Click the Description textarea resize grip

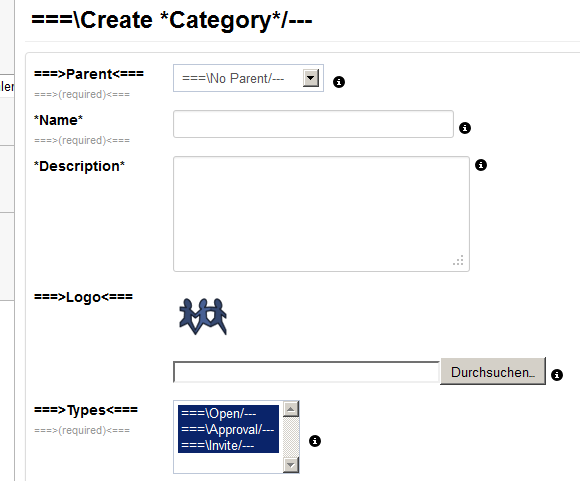pyautogui.click(x=458, y=260)
